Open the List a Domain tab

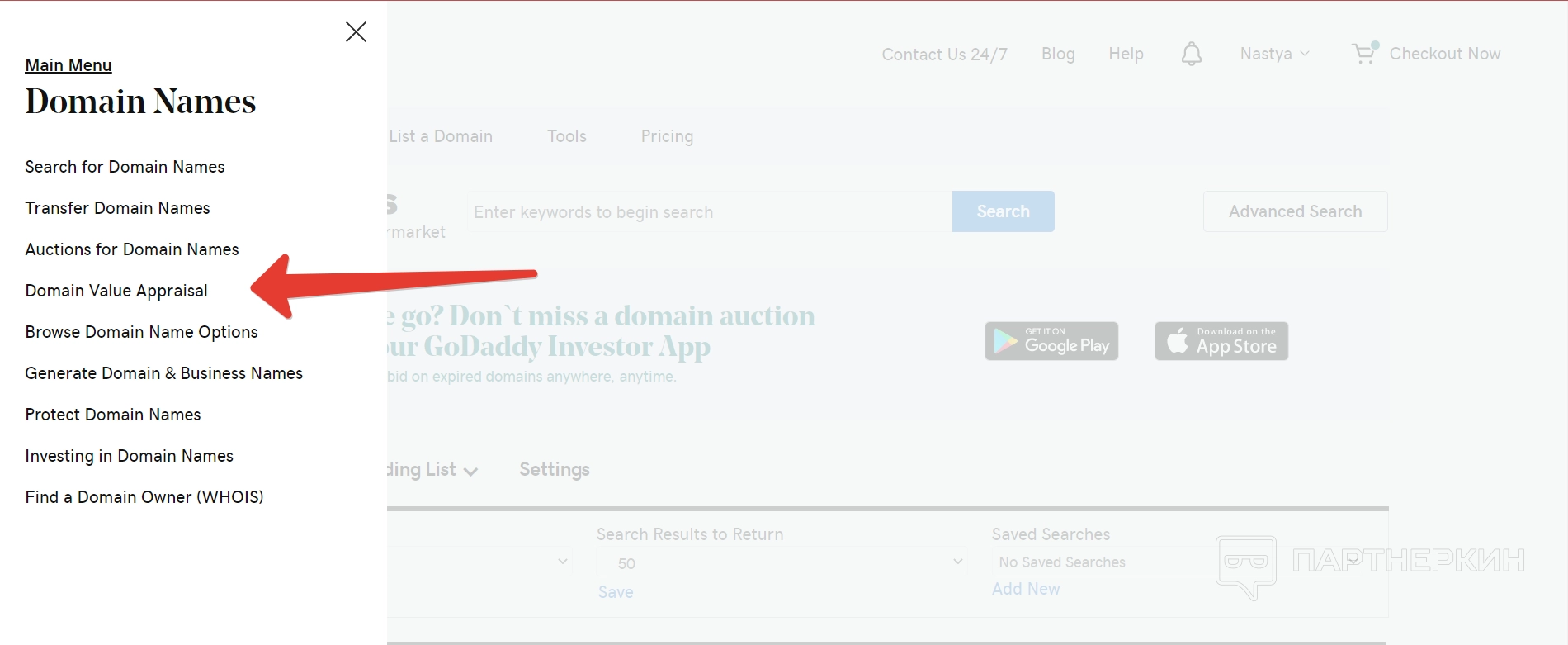point(441,136)
